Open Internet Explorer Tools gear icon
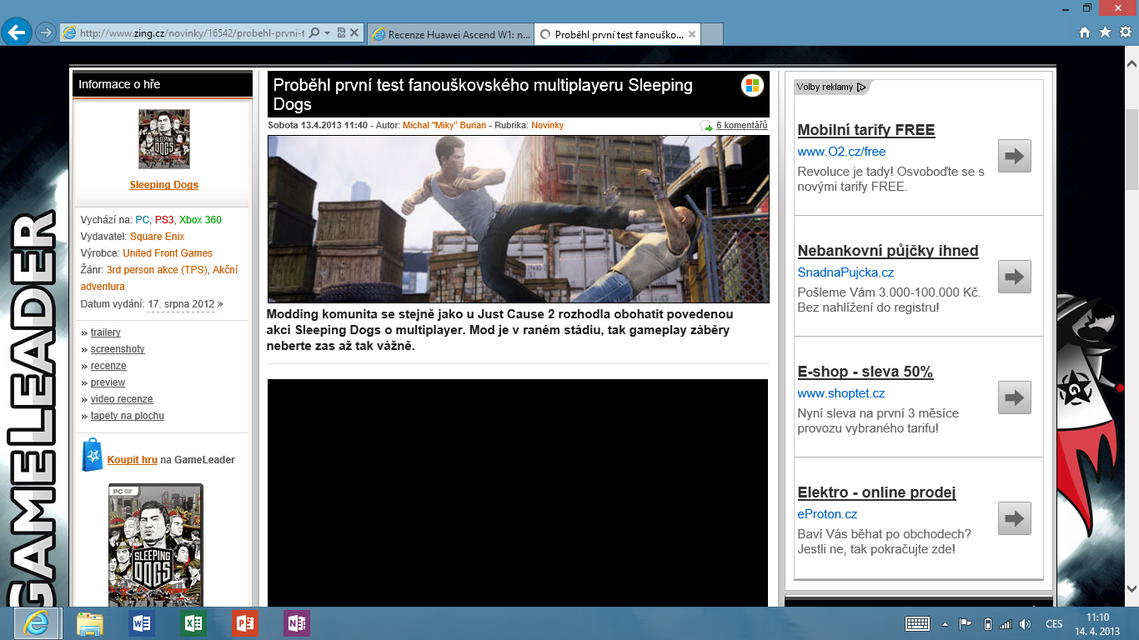This screenshot has height=640, width=1139. tap(1125, 33)
